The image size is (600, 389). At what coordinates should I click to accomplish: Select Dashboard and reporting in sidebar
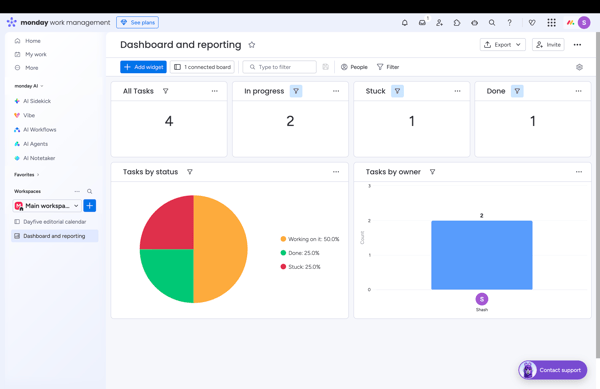click(55, 236)
